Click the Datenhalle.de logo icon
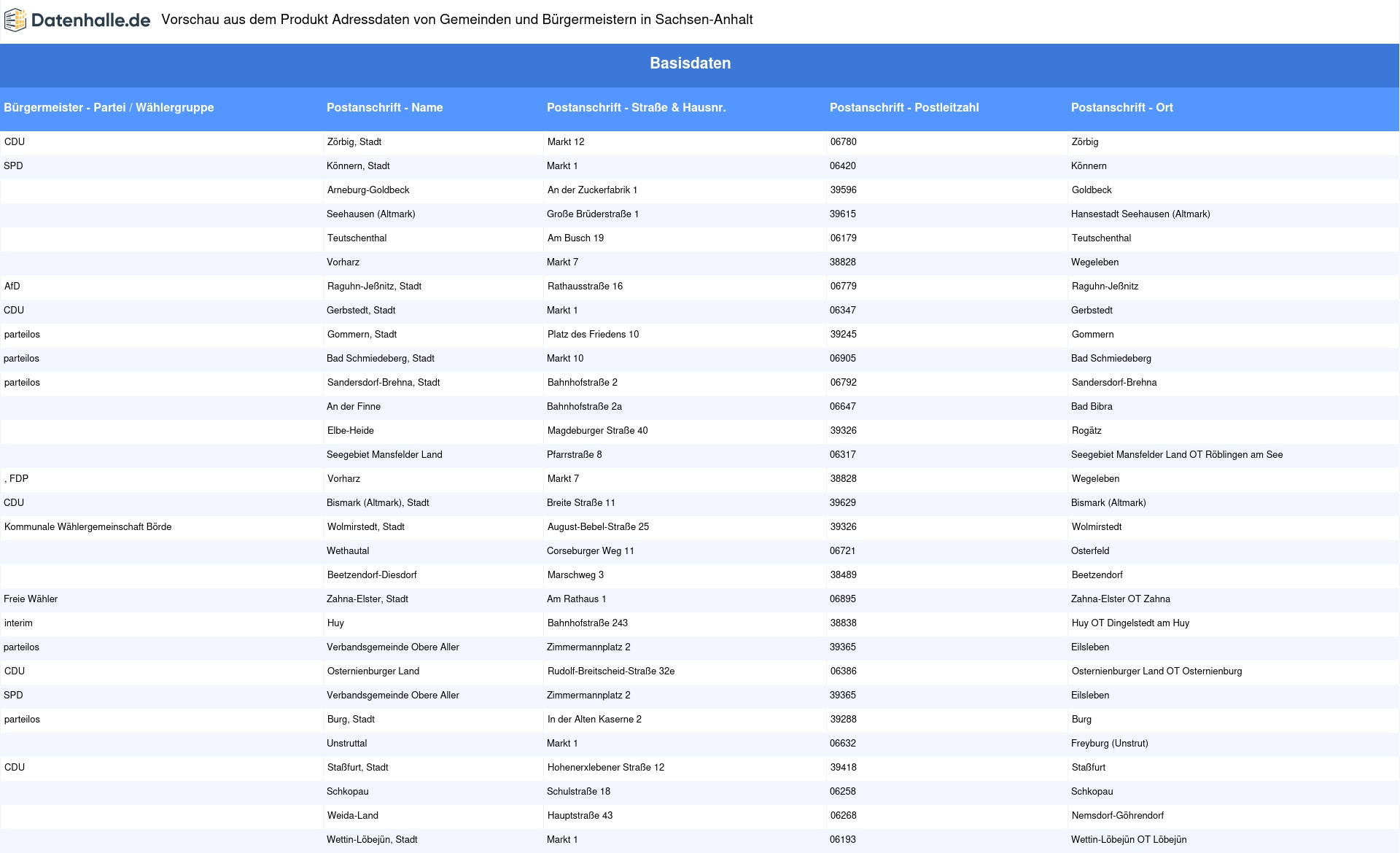The image size is (1400, 853). click(x=15, y=20)
